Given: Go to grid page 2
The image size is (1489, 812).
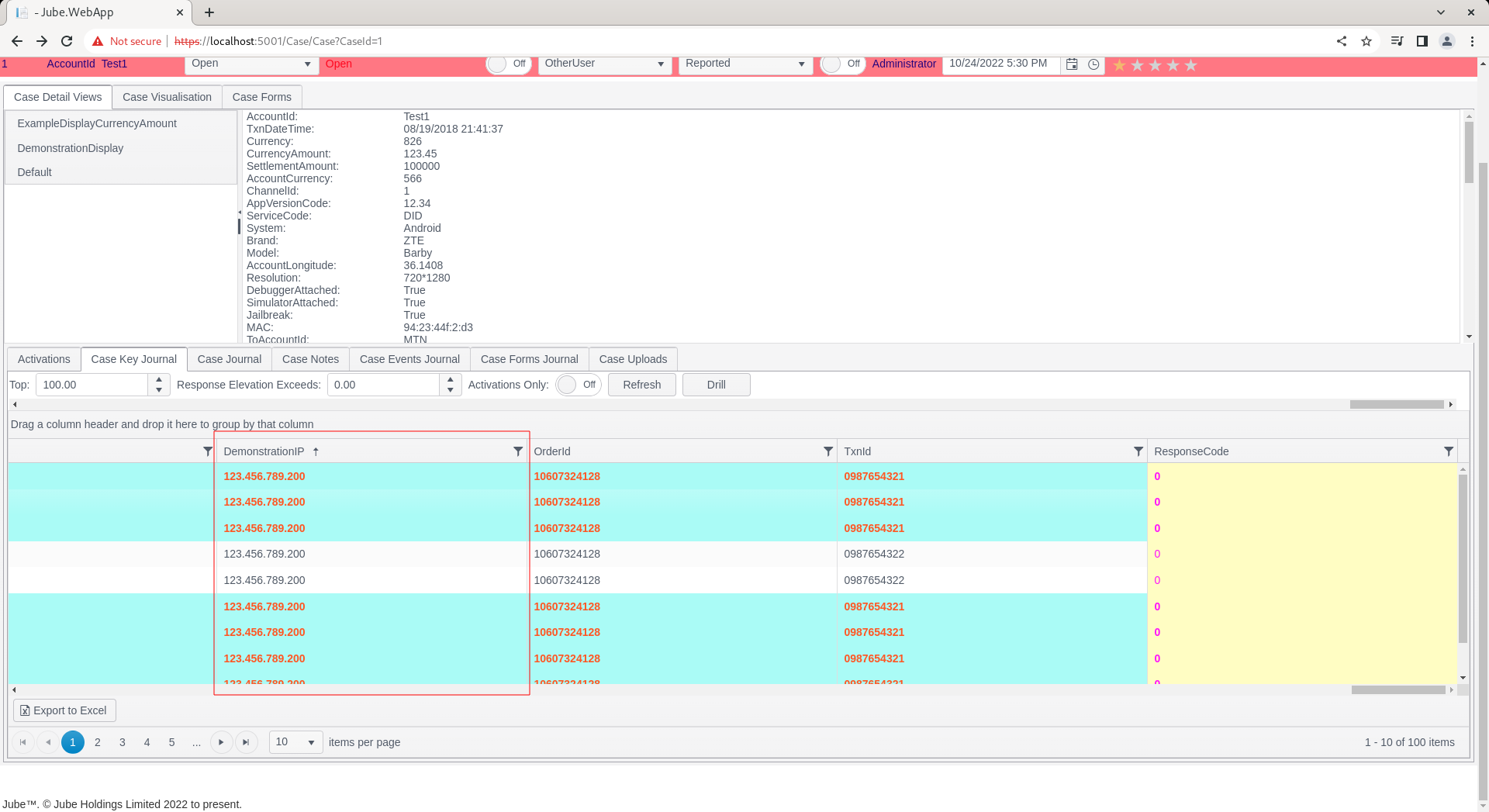Looking at the screenshot, I should coord(98,742).
